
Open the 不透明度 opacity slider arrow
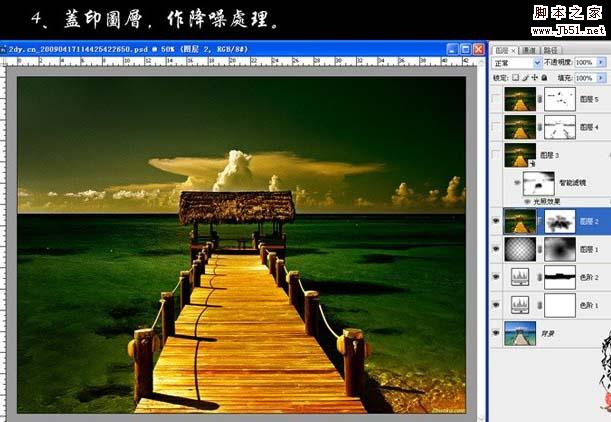pyautogui.click(x=601, y=62)
